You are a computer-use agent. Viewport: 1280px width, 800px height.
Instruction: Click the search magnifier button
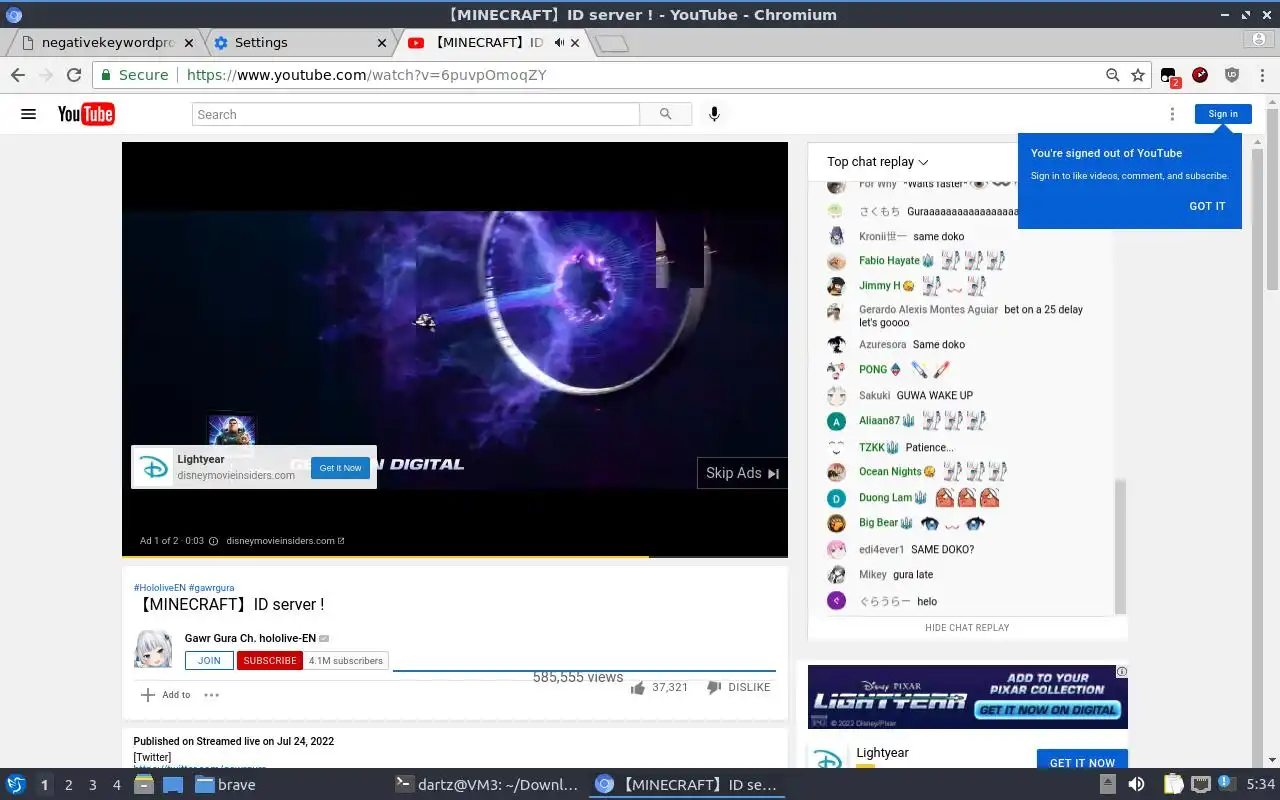(666, 114)
